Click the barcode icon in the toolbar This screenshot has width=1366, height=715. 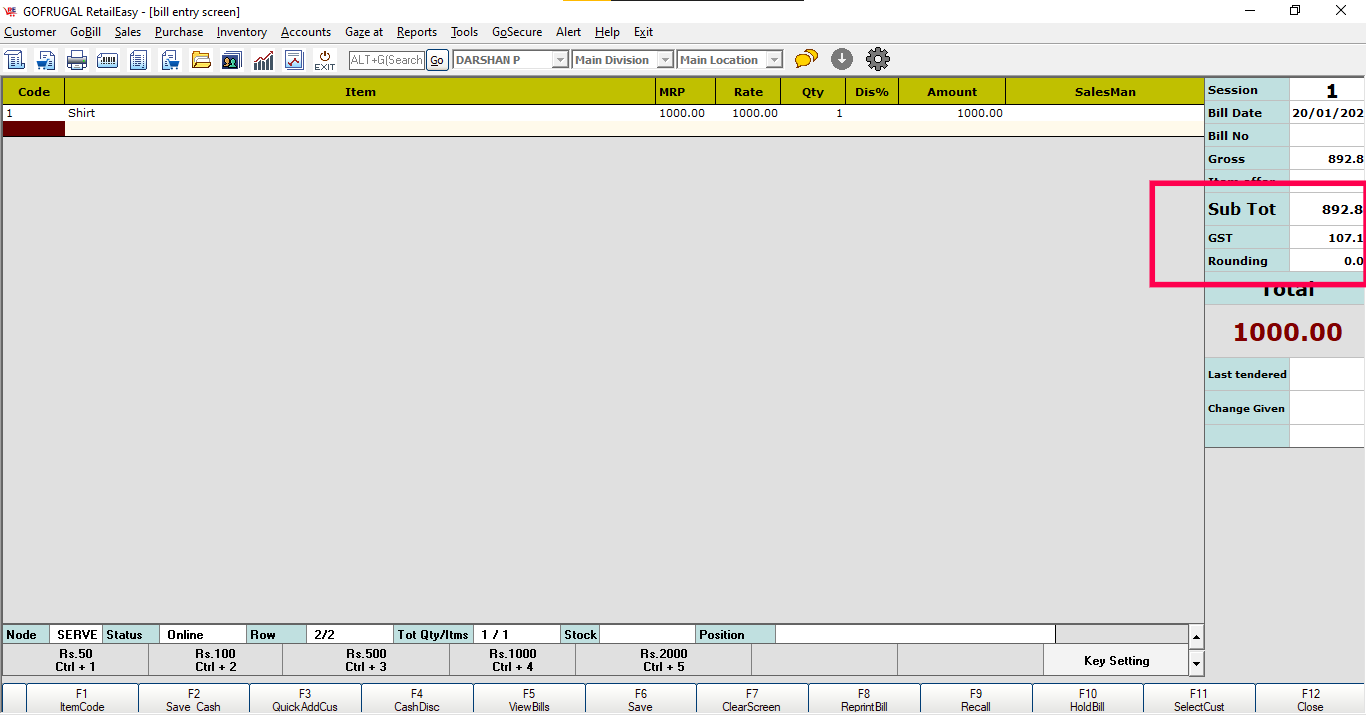(x=108, y=60)
